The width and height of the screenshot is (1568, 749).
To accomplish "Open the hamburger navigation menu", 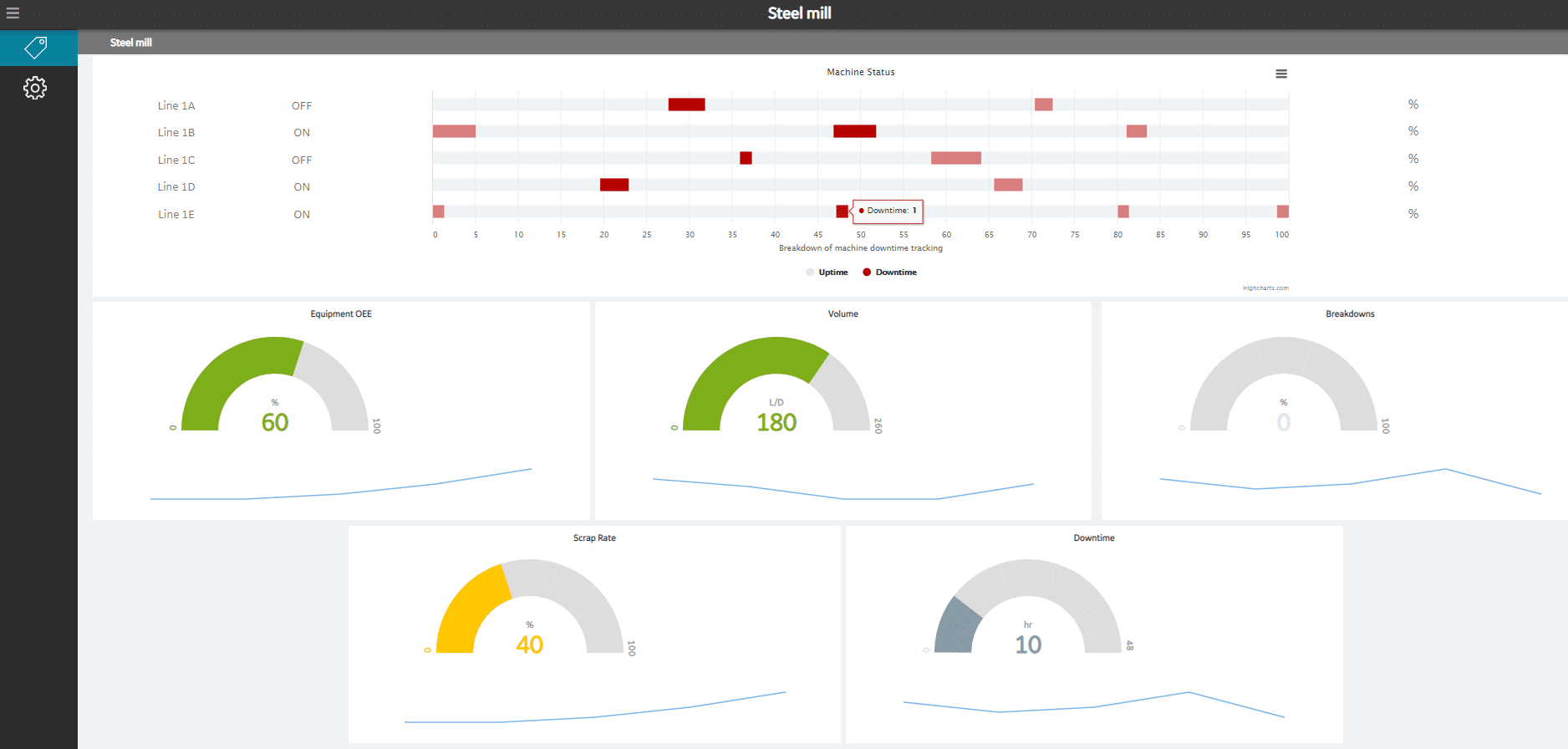I will coord(13,13).
